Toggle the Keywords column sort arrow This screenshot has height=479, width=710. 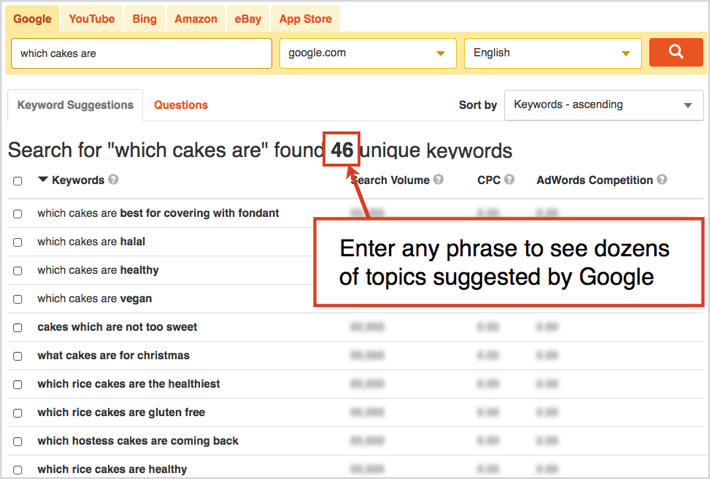(43, 179)
